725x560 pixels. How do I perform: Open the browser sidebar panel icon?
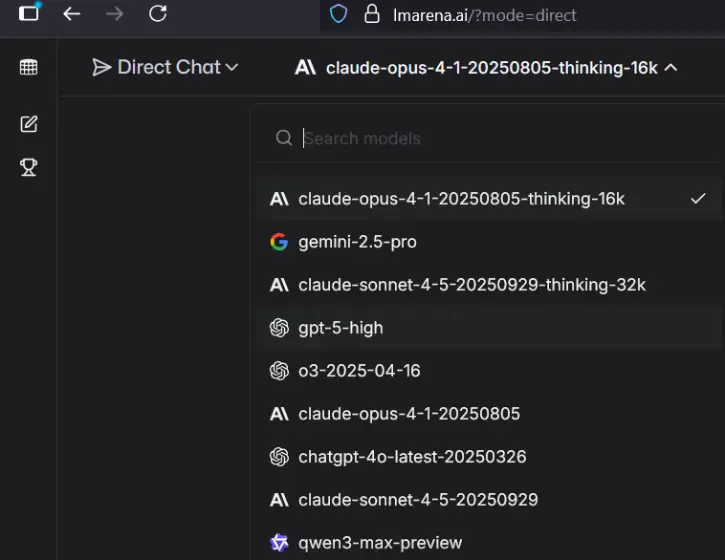point(30,12)
